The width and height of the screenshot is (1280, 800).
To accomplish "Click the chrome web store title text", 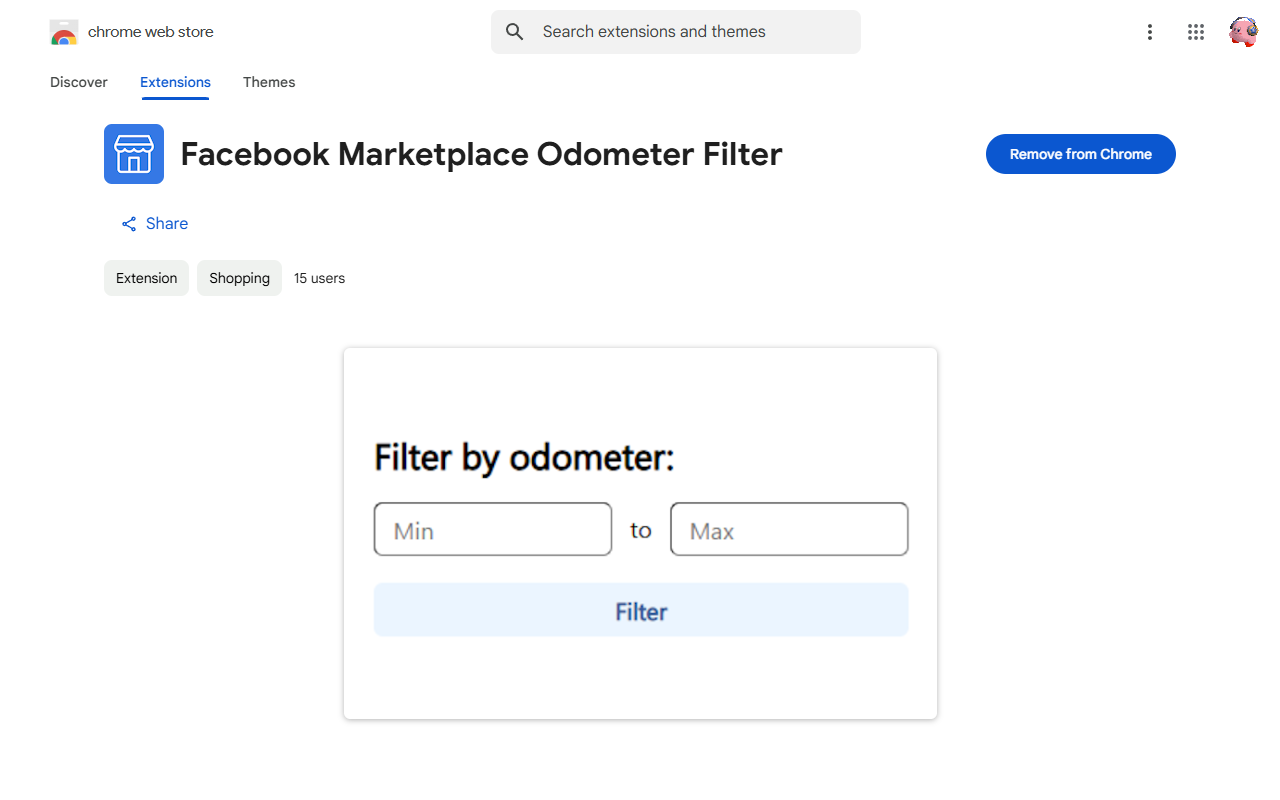I will [151, 32].
